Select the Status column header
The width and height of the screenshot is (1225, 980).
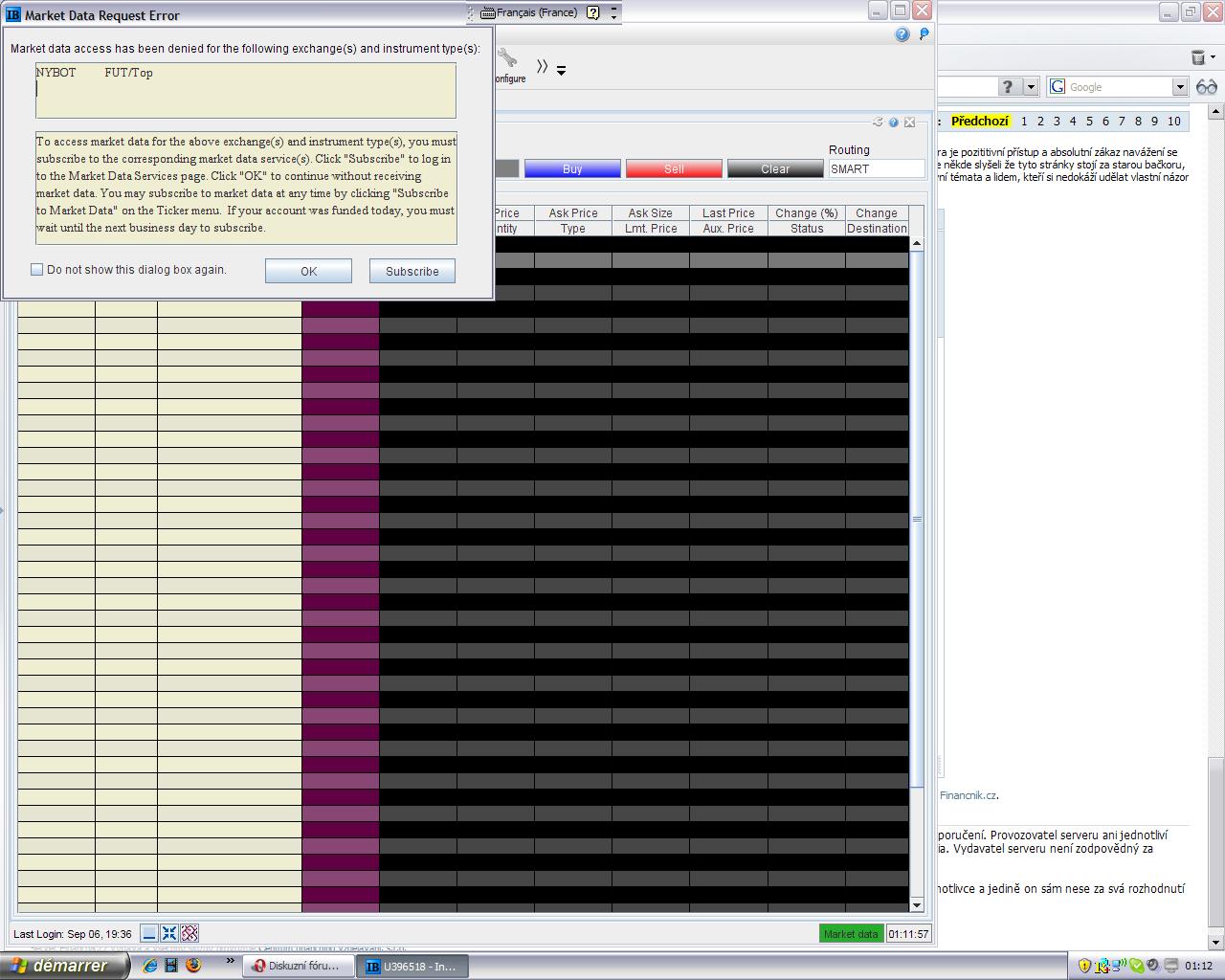click(x=807, y=229)
